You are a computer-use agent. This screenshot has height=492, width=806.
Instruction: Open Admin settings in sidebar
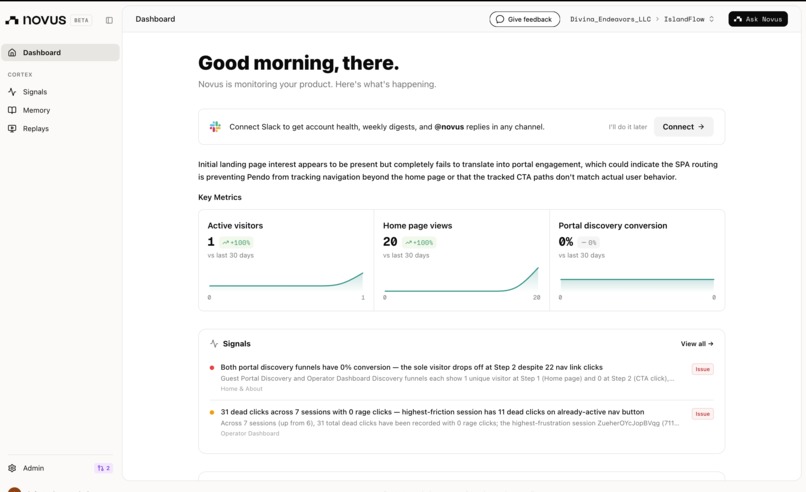pos(33,468)
